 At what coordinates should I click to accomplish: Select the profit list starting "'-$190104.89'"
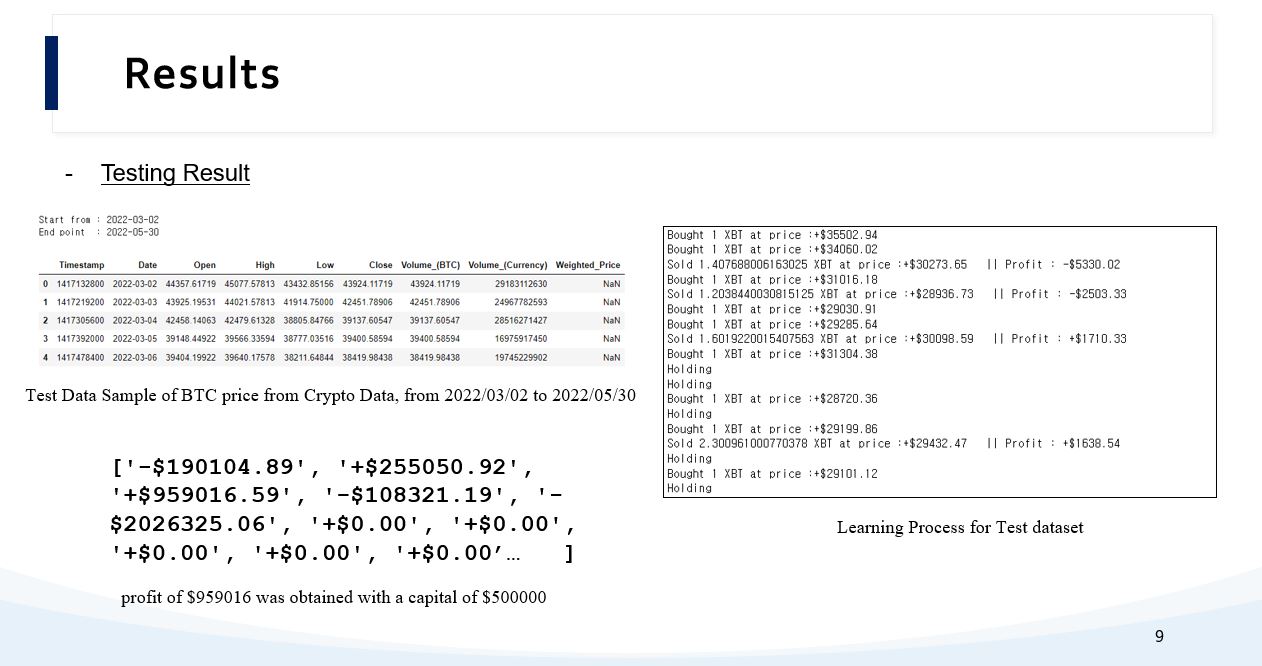pos(344,510)
